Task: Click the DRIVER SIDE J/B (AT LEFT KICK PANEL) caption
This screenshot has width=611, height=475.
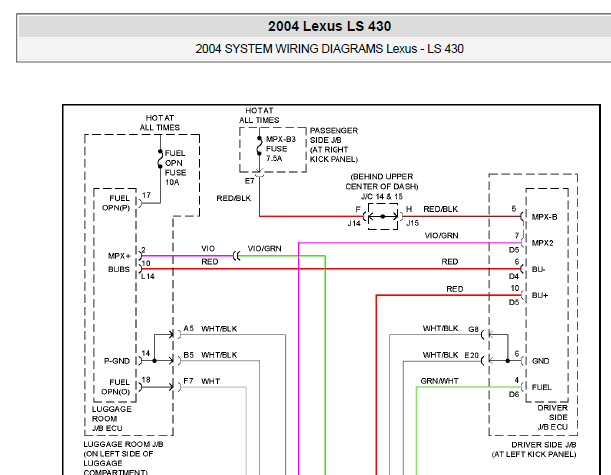Action: tap(534, 450)
